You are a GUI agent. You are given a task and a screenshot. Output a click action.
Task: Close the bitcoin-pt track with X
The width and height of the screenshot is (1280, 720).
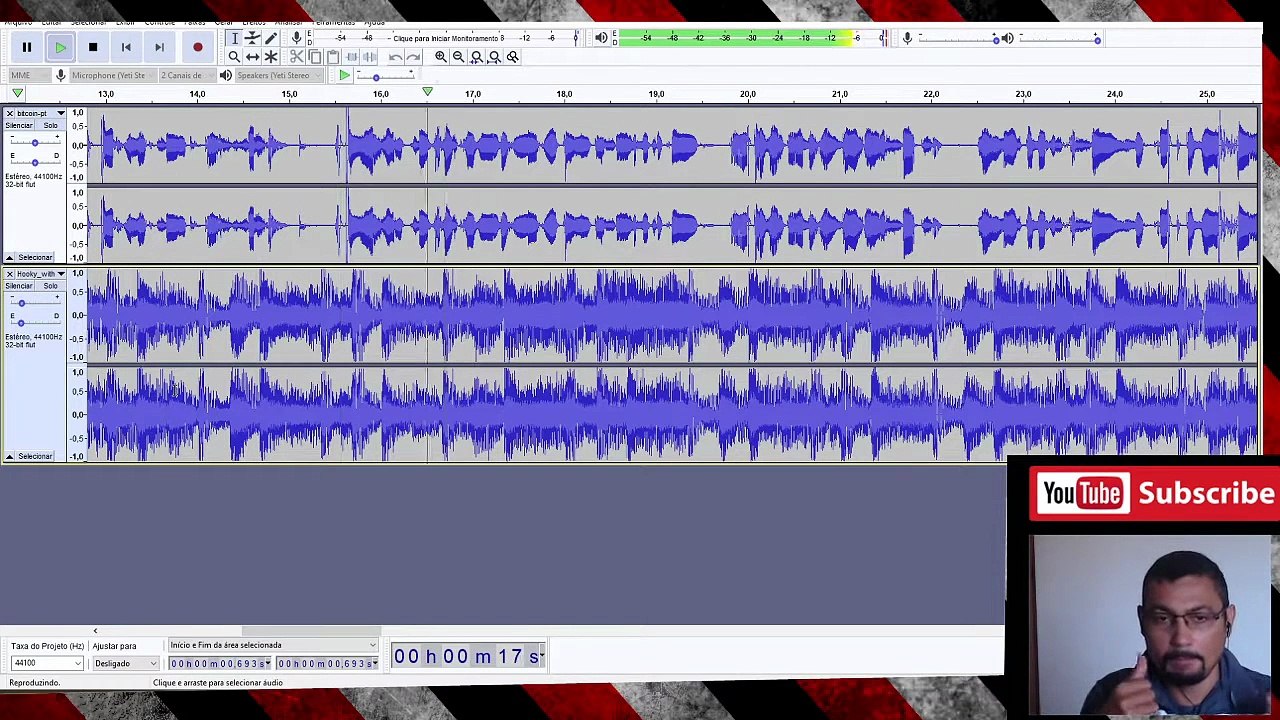(9, 113)
